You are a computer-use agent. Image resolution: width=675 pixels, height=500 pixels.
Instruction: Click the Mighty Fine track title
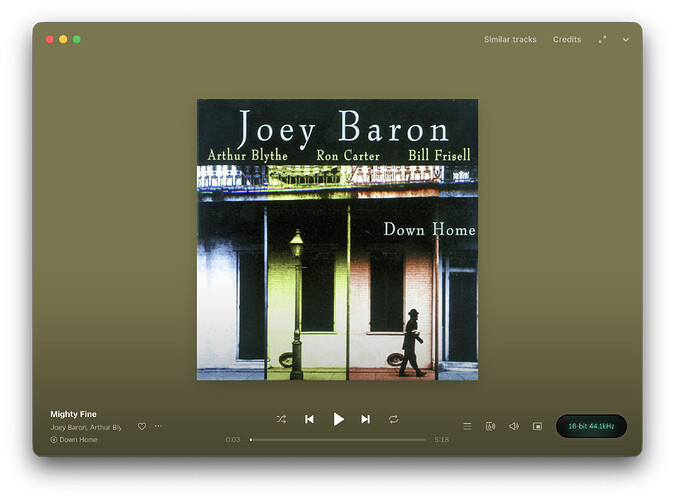tap(73, 414)
